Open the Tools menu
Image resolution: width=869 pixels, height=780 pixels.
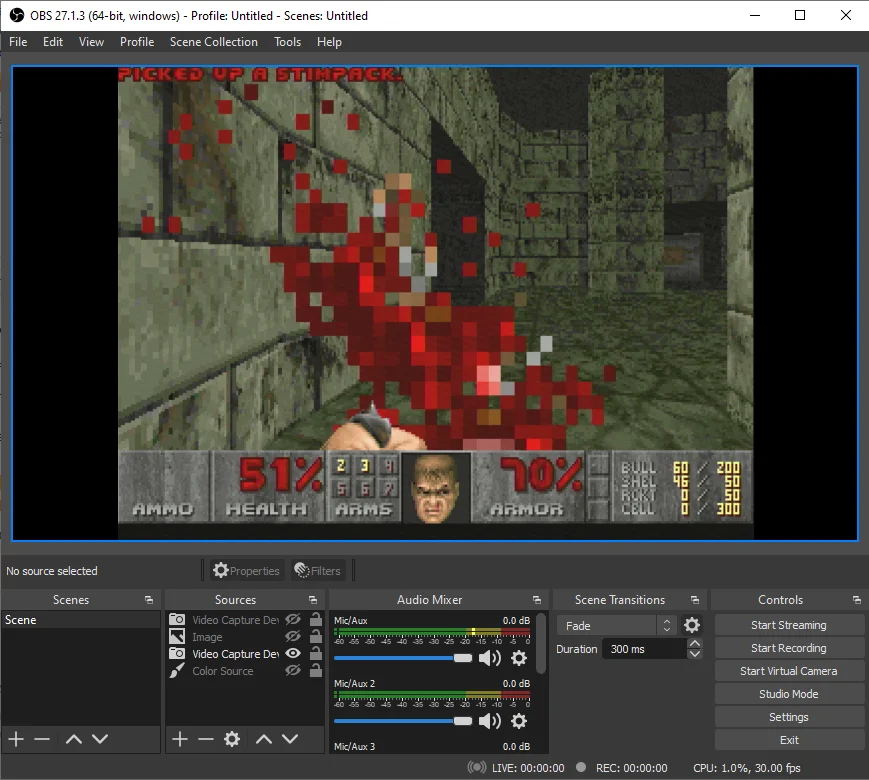(287, 42)
